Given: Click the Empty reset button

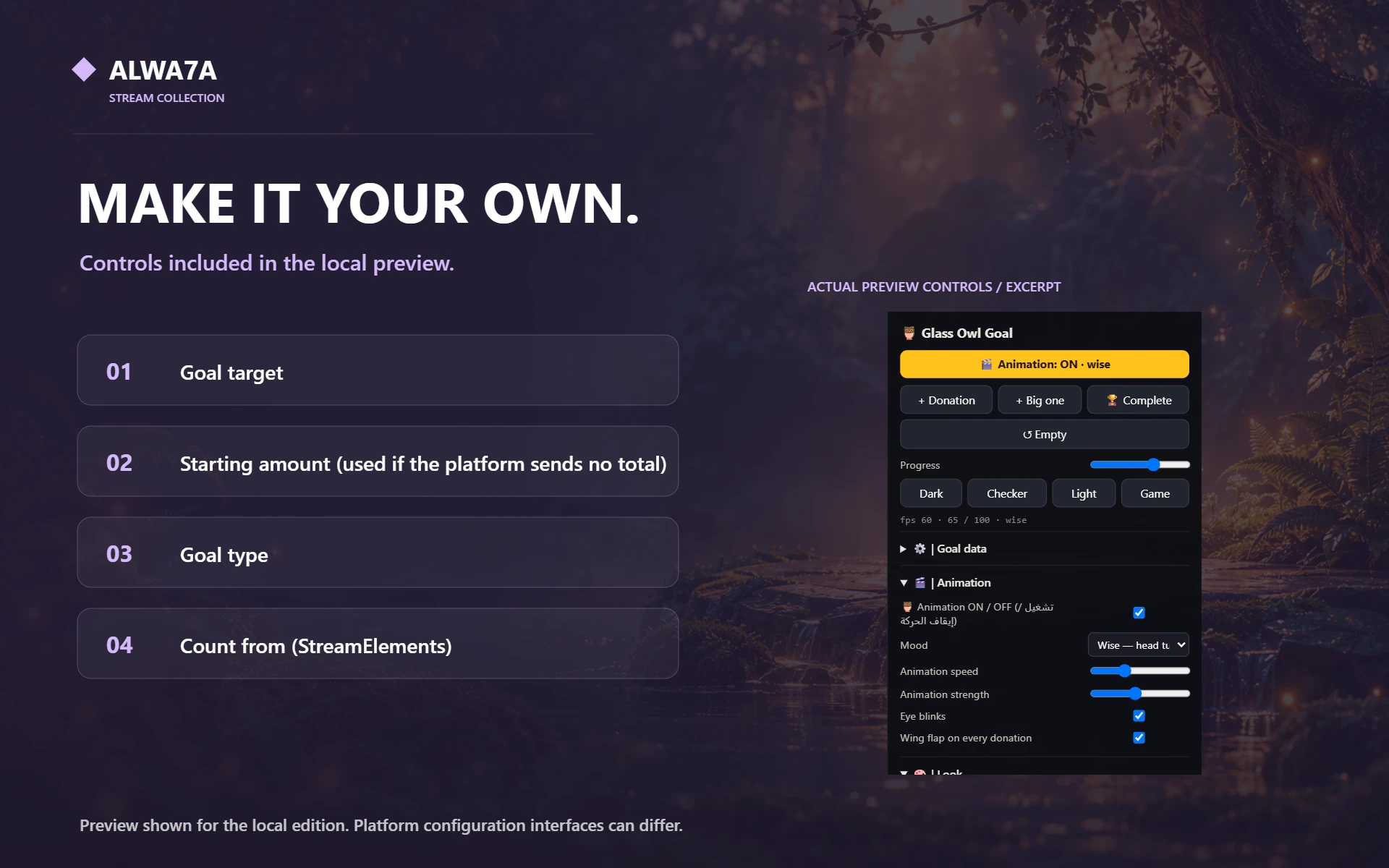Looking at the screenshot, I should pyautogui.click(x=1044, y=435).
